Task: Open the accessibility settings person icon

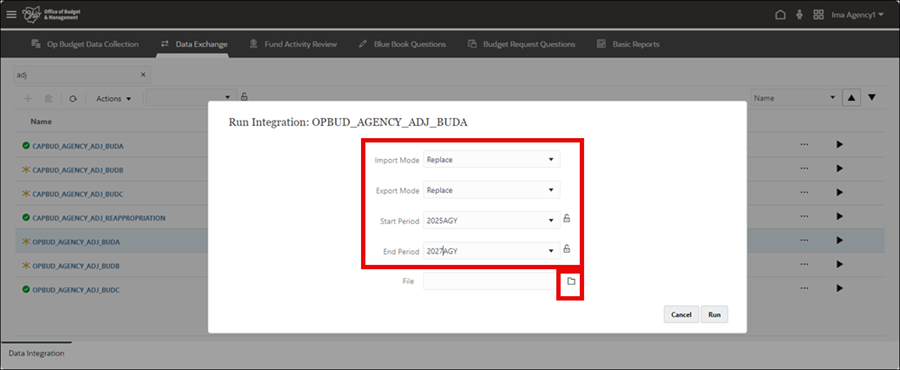Action: (x=800, y=14)
